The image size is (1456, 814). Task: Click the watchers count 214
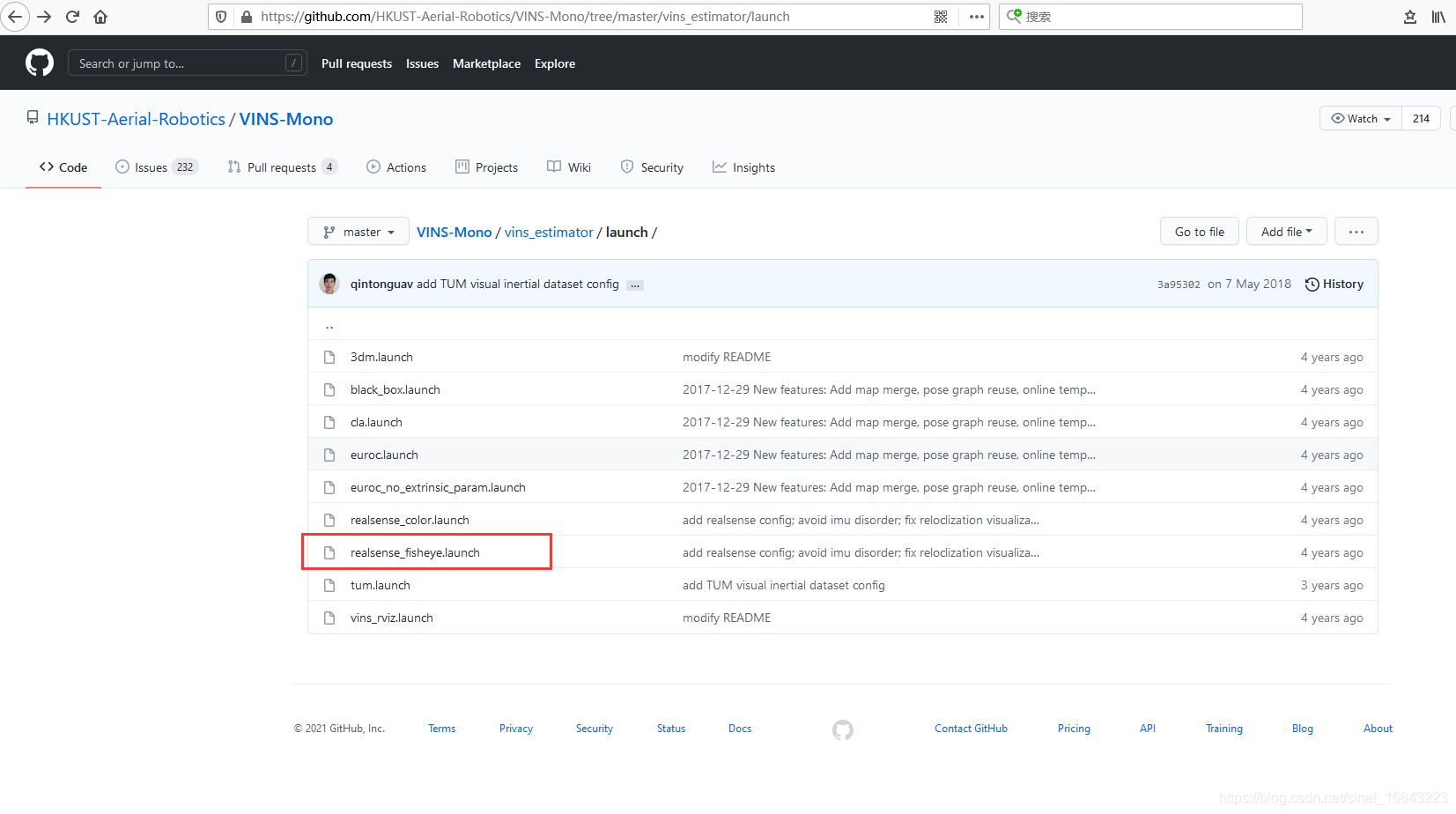pos(1421,118)
